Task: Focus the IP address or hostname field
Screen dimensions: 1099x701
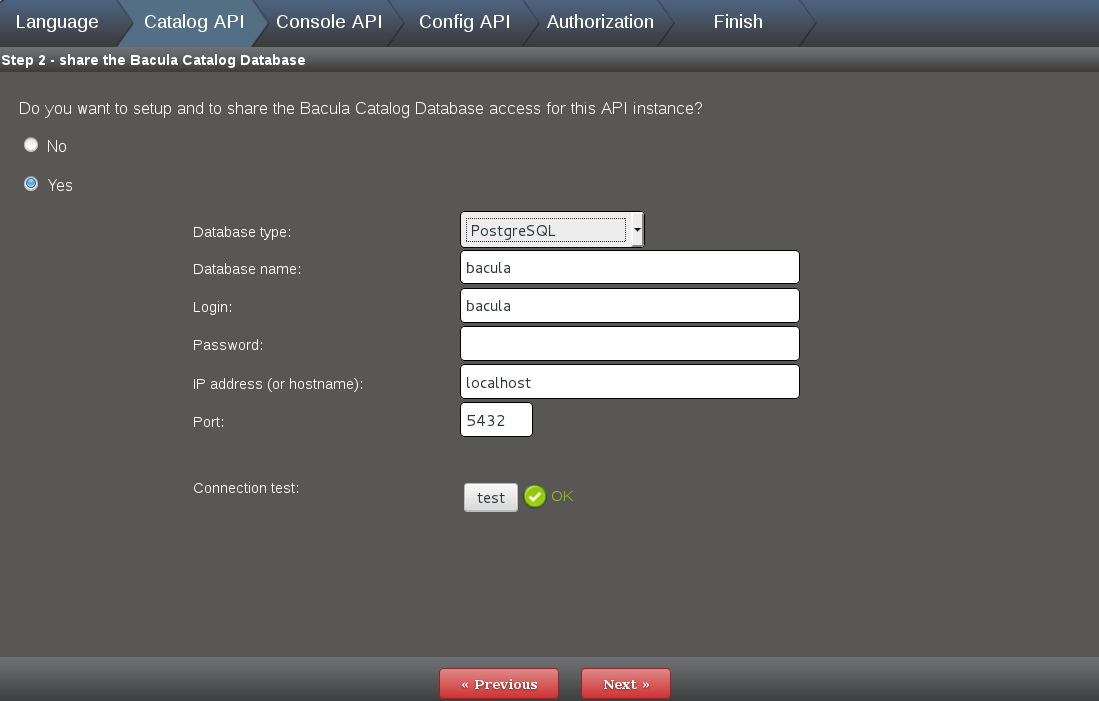Action: (x=629, y=381)
